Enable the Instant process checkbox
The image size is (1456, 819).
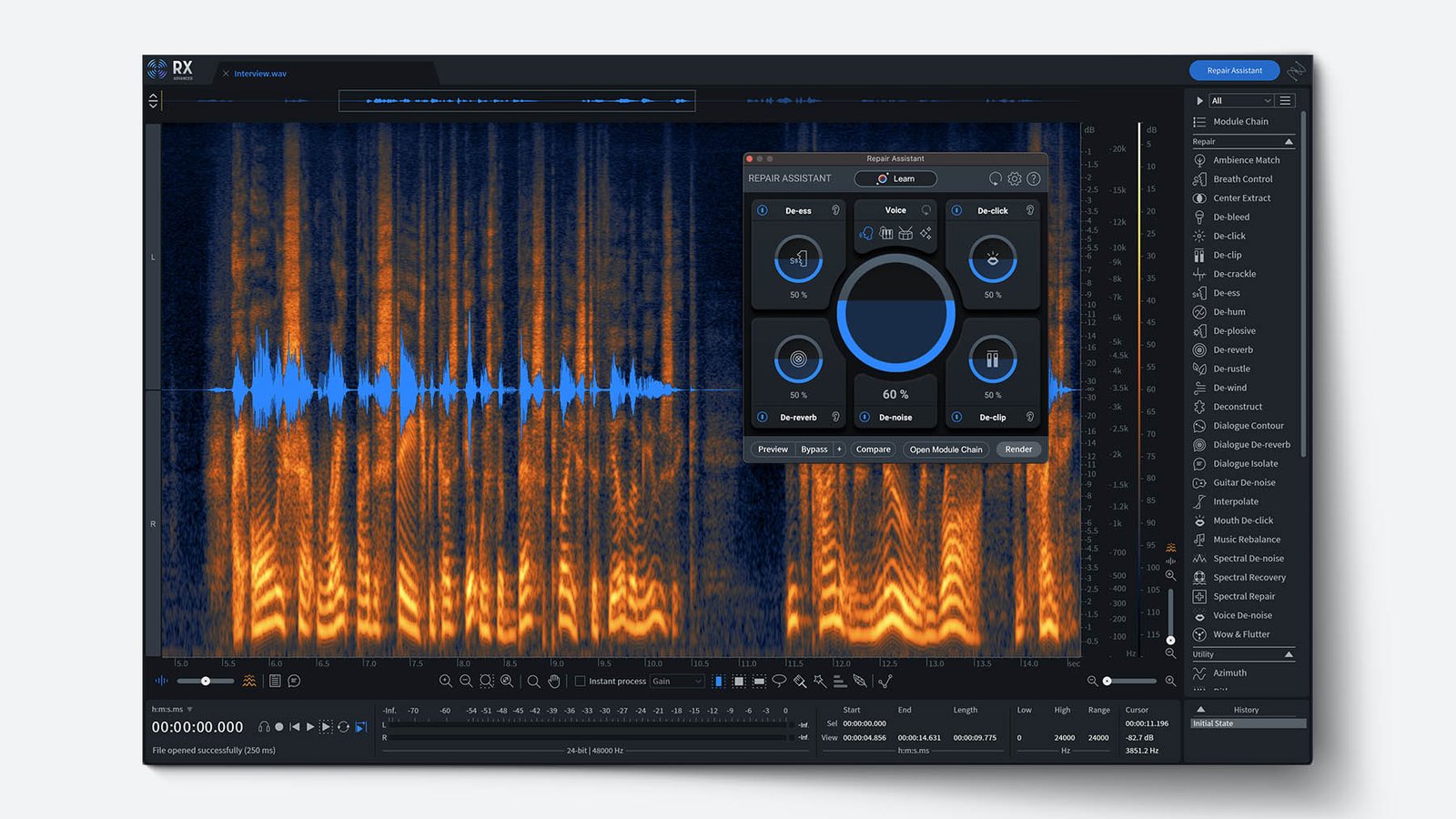tap(580, 681)
